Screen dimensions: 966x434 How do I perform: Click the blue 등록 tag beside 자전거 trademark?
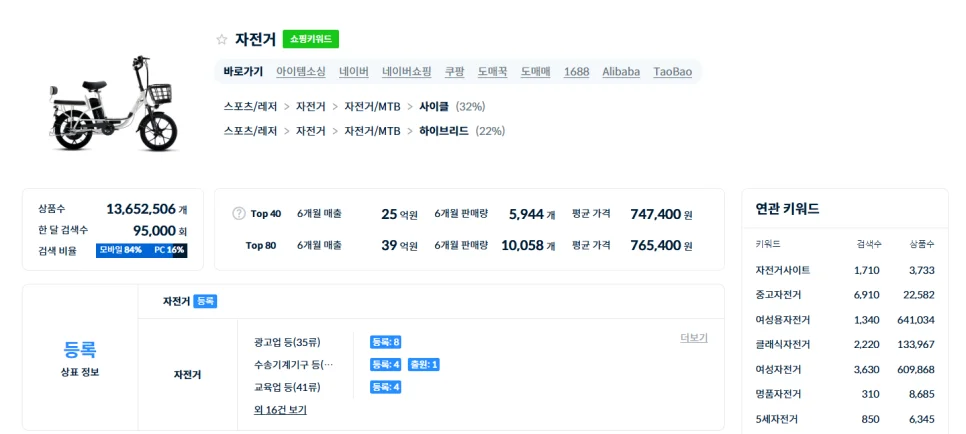(x=205, y=301)
